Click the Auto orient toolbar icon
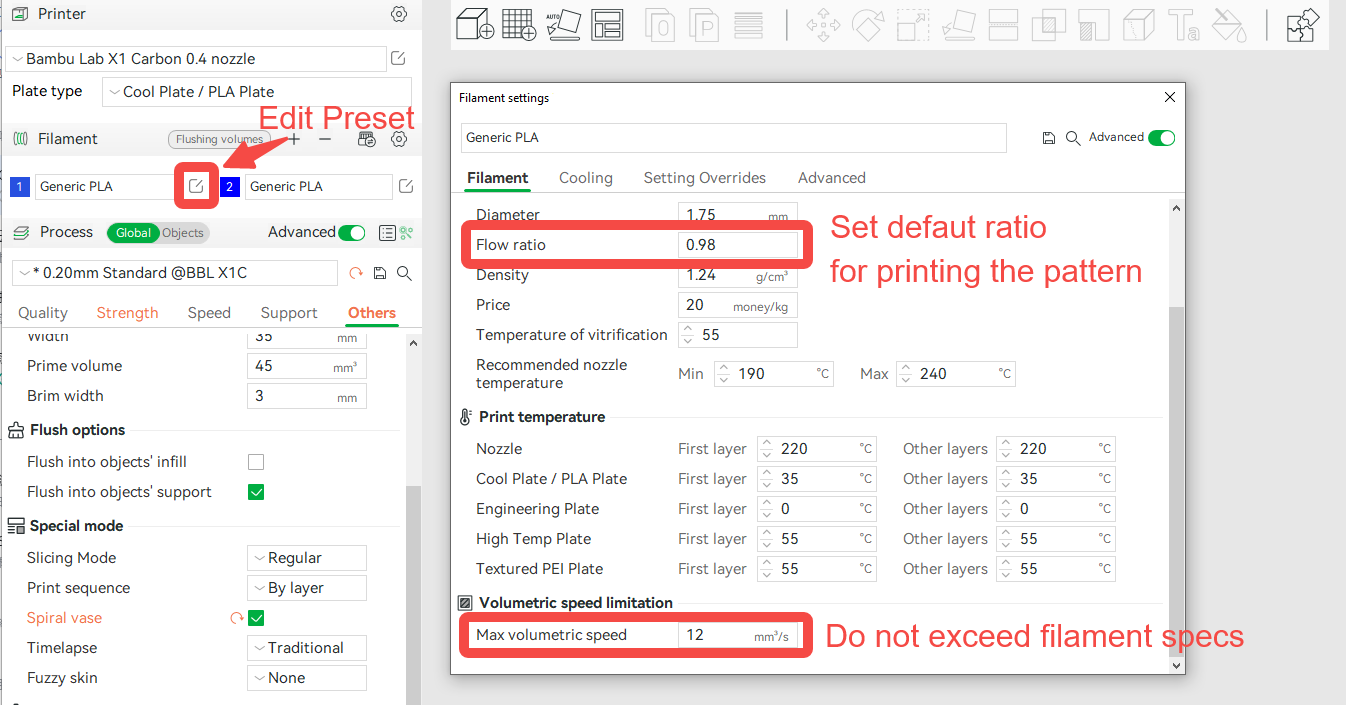Screen dimensions: 1346x705 [563, 23]
